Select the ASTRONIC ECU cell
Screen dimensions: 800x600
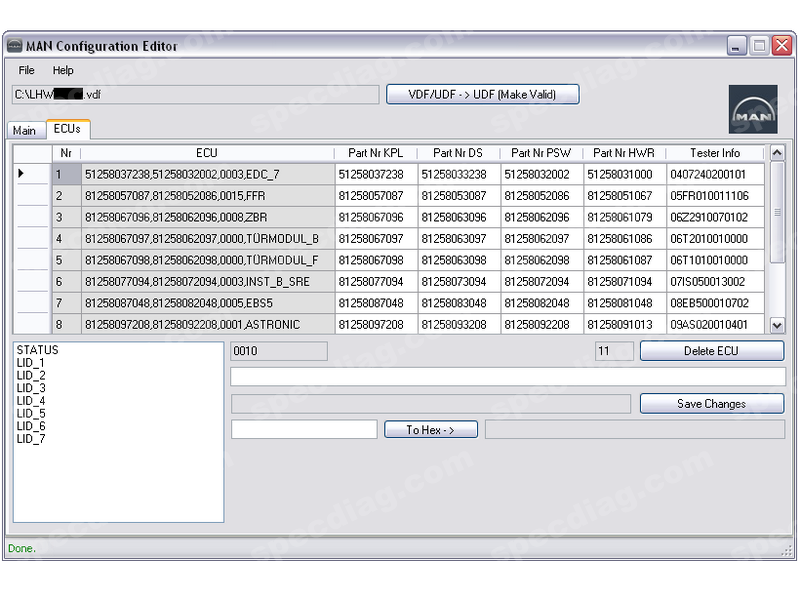click(207, 325)
